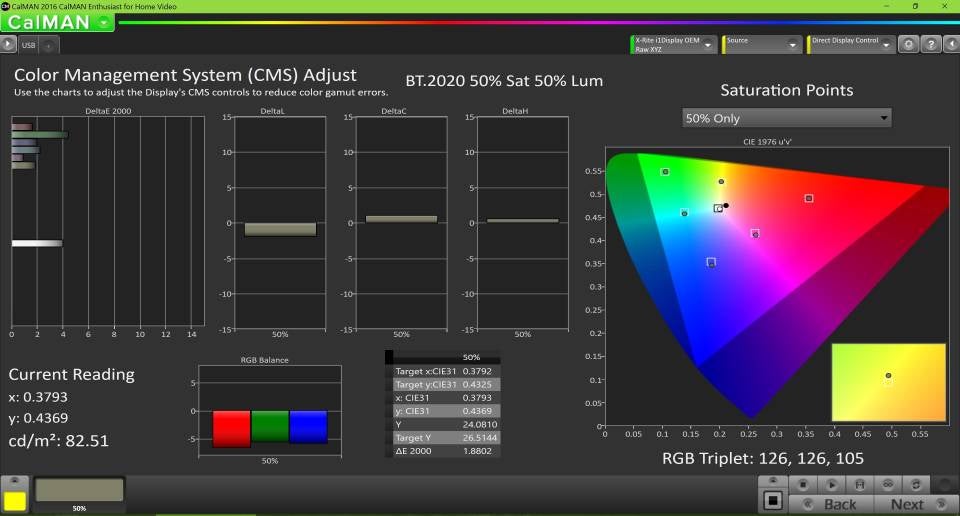Click the eye icon above the stop button
Image resolution: width=960 pixels, height=516 pixels.
(x=773, y=481)
